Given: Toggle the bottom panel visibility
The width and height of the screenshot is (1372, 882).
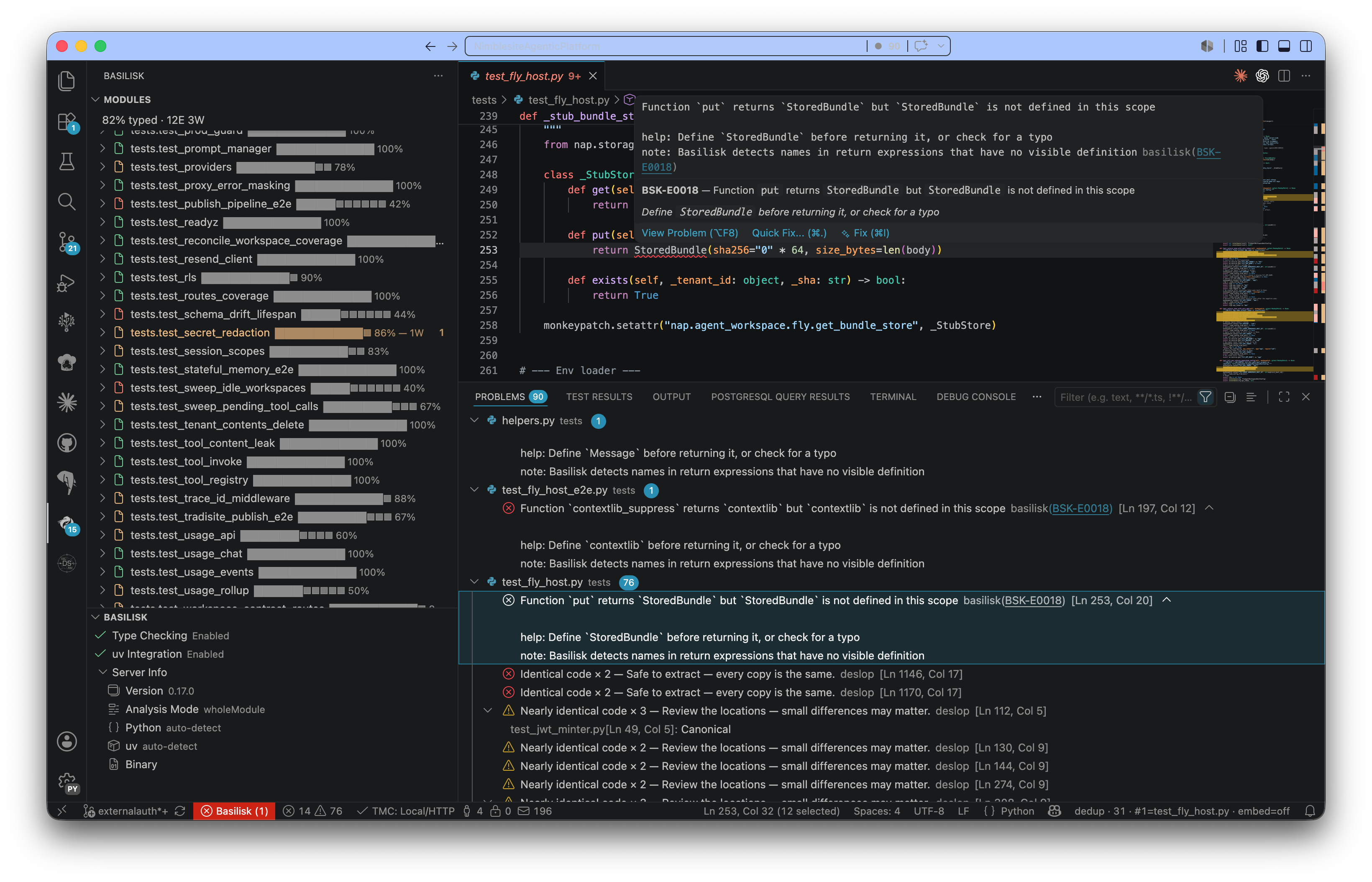Looking at the screenshot, I should [x=1284, y=46].
